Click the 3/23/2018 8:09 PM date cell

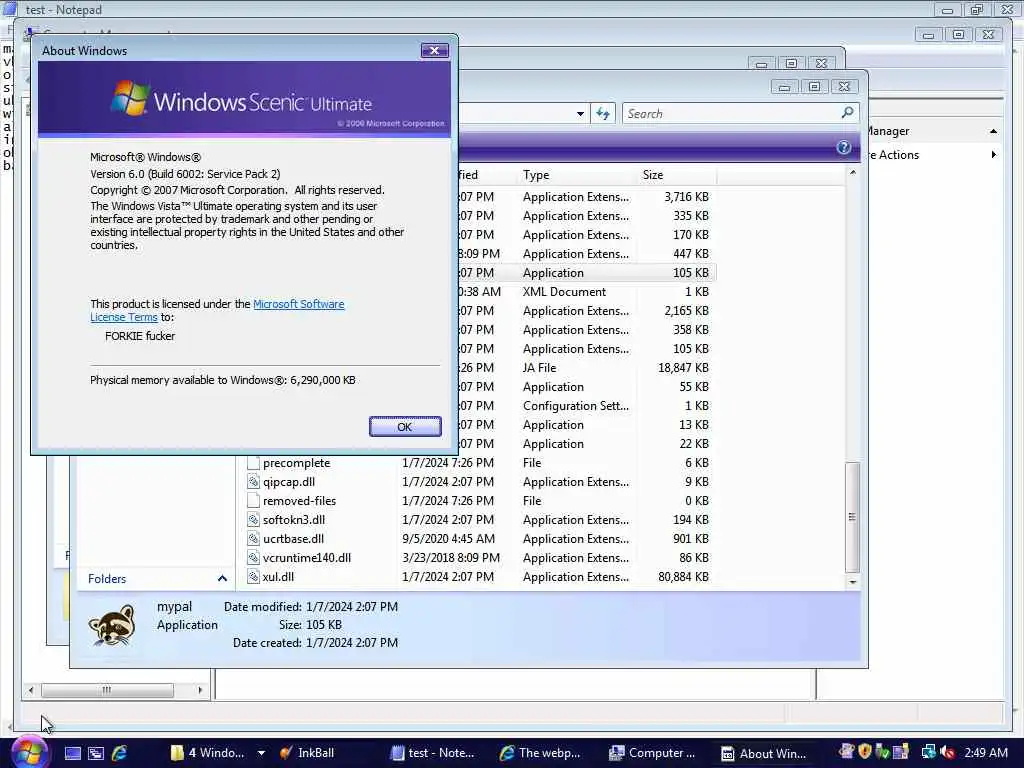point(451,558)
